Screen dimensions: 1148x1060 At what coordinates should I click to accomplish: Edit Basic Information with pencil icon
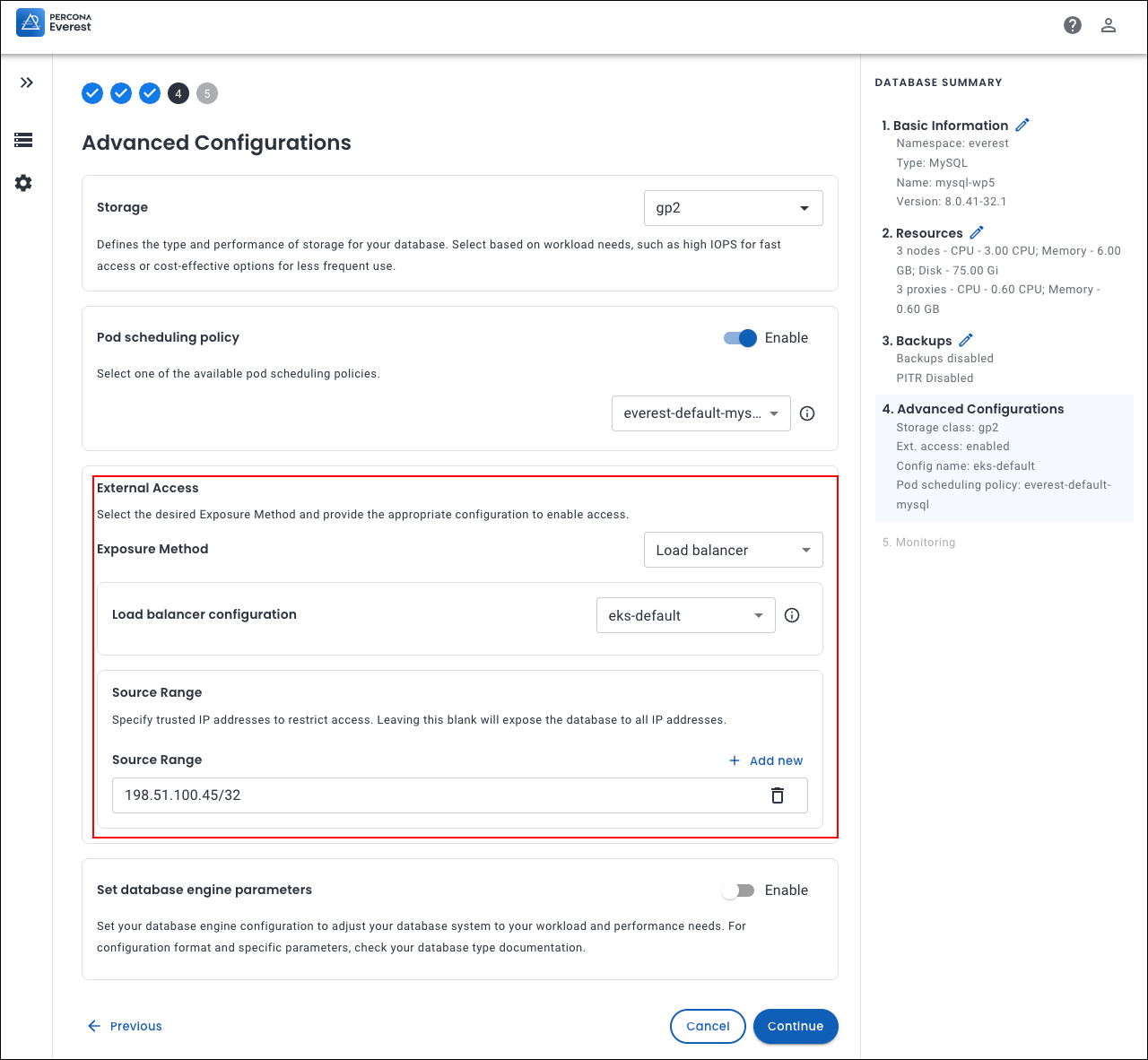tap(1022, 126)
